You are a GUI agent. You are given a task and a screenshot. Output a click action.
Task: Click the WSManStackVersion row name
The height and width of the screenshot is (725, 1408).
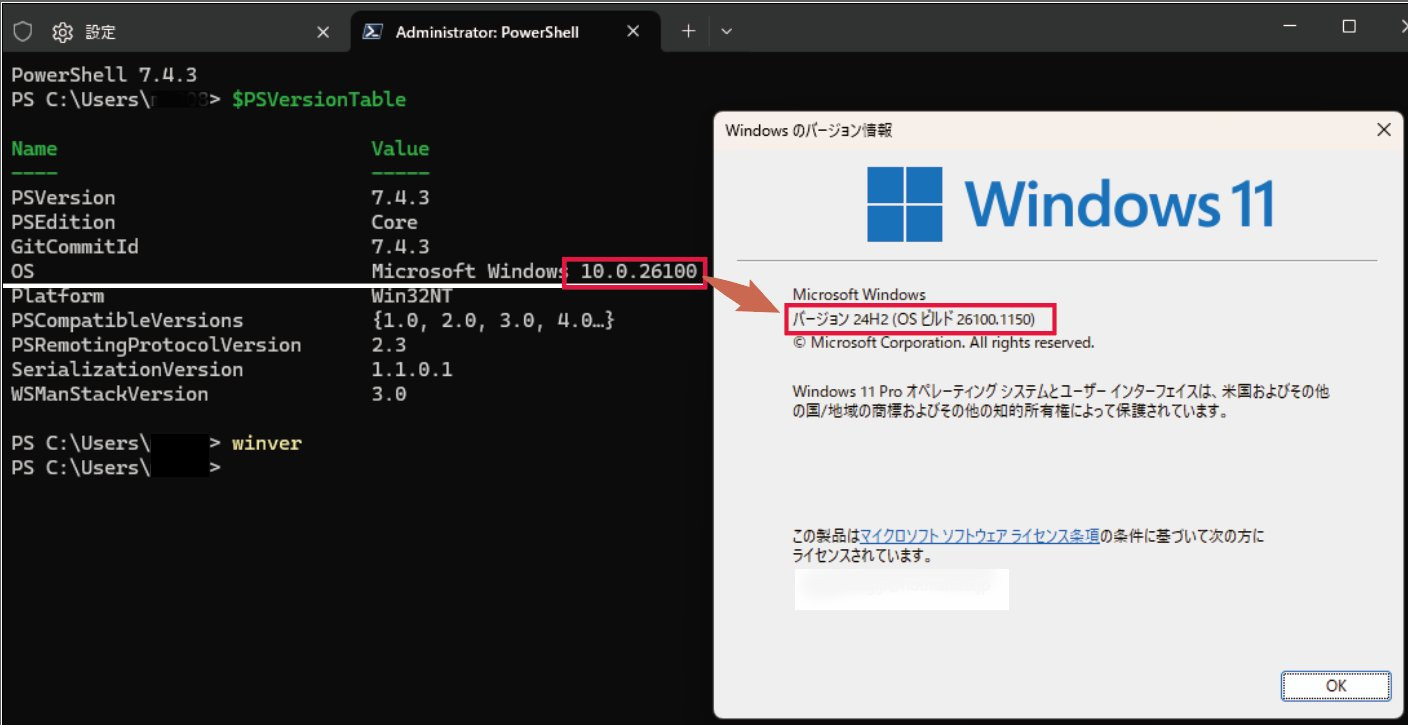point(110,394)
